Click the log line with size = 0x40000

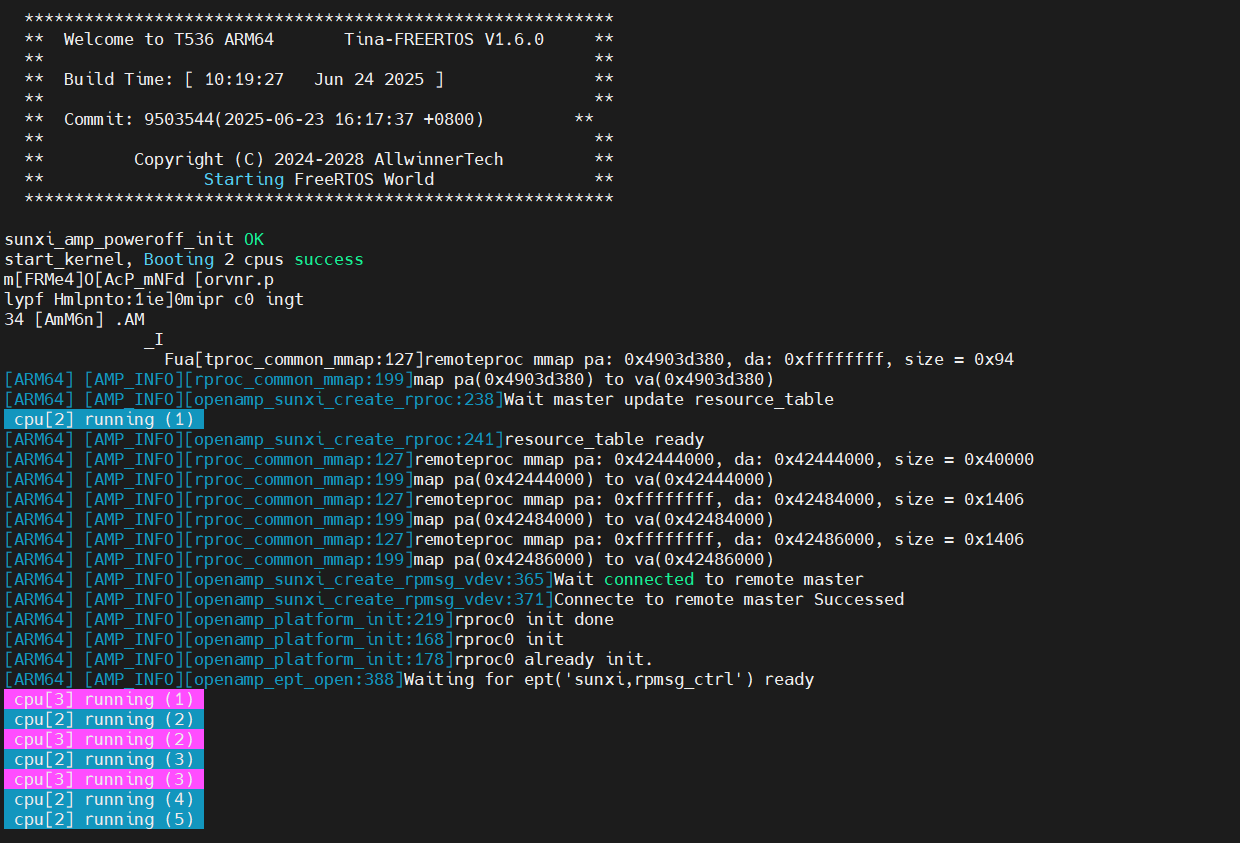(519, 459)
